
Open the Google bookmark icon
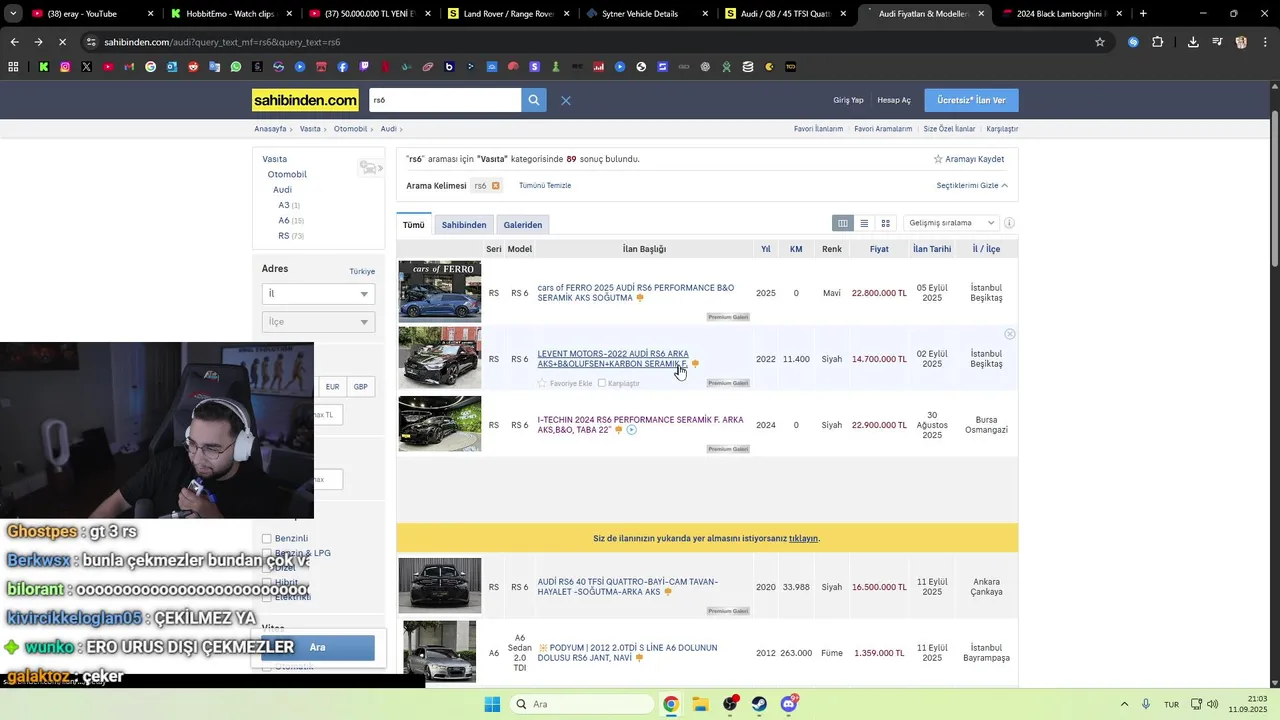pyautogui.click(x=151, y=67)
